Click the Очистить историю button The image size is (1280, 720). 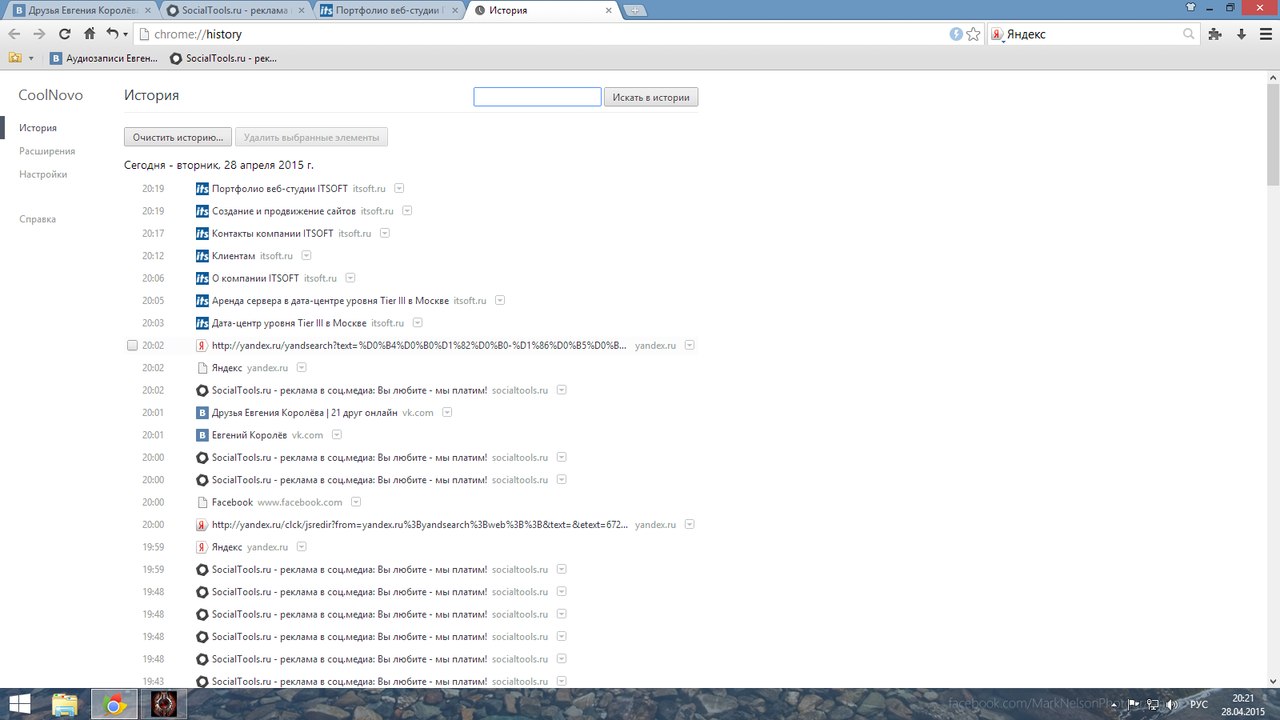tap(178, 137)
